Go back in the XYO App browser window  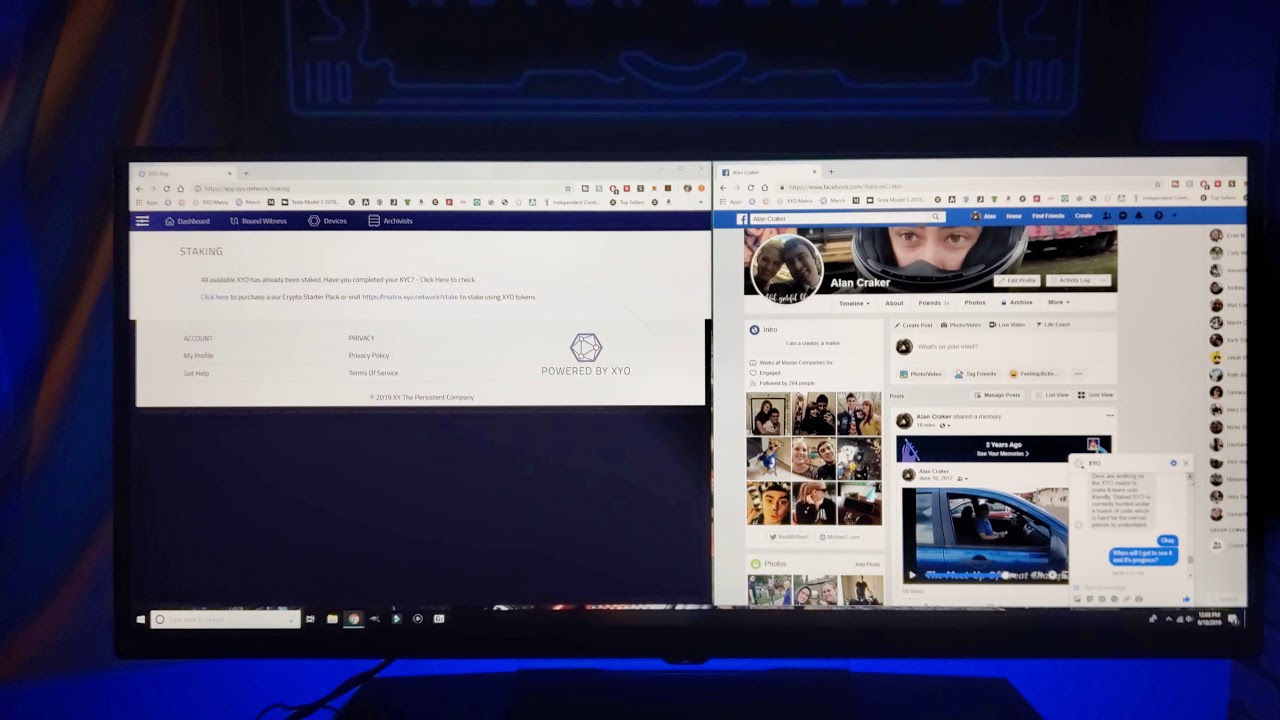(x=139, y=188)
